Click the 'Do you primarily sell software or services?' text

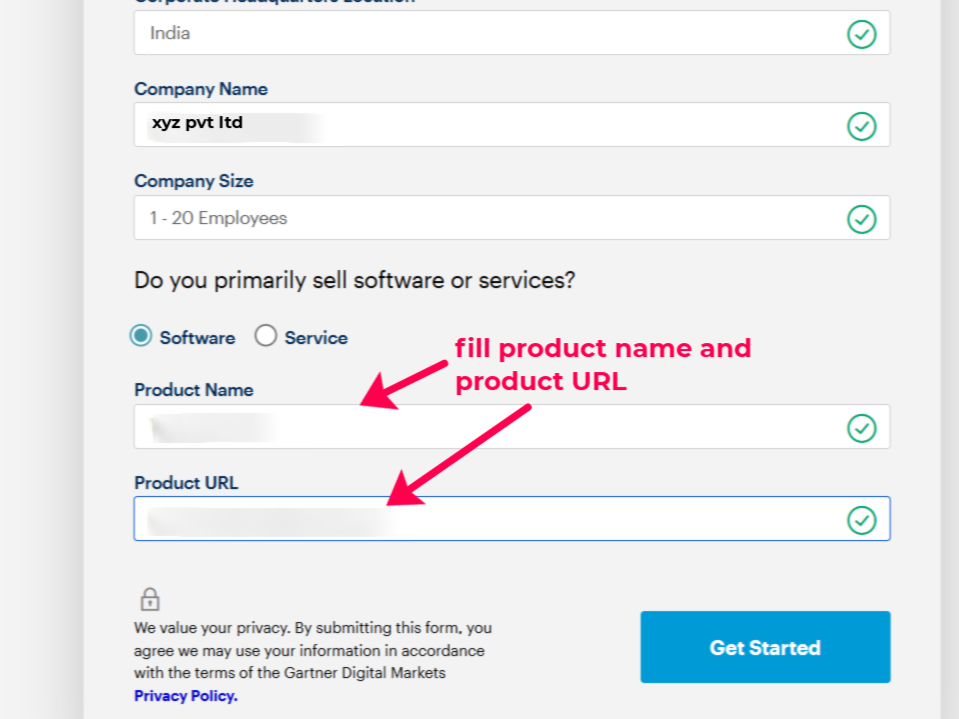click(355, 280)
